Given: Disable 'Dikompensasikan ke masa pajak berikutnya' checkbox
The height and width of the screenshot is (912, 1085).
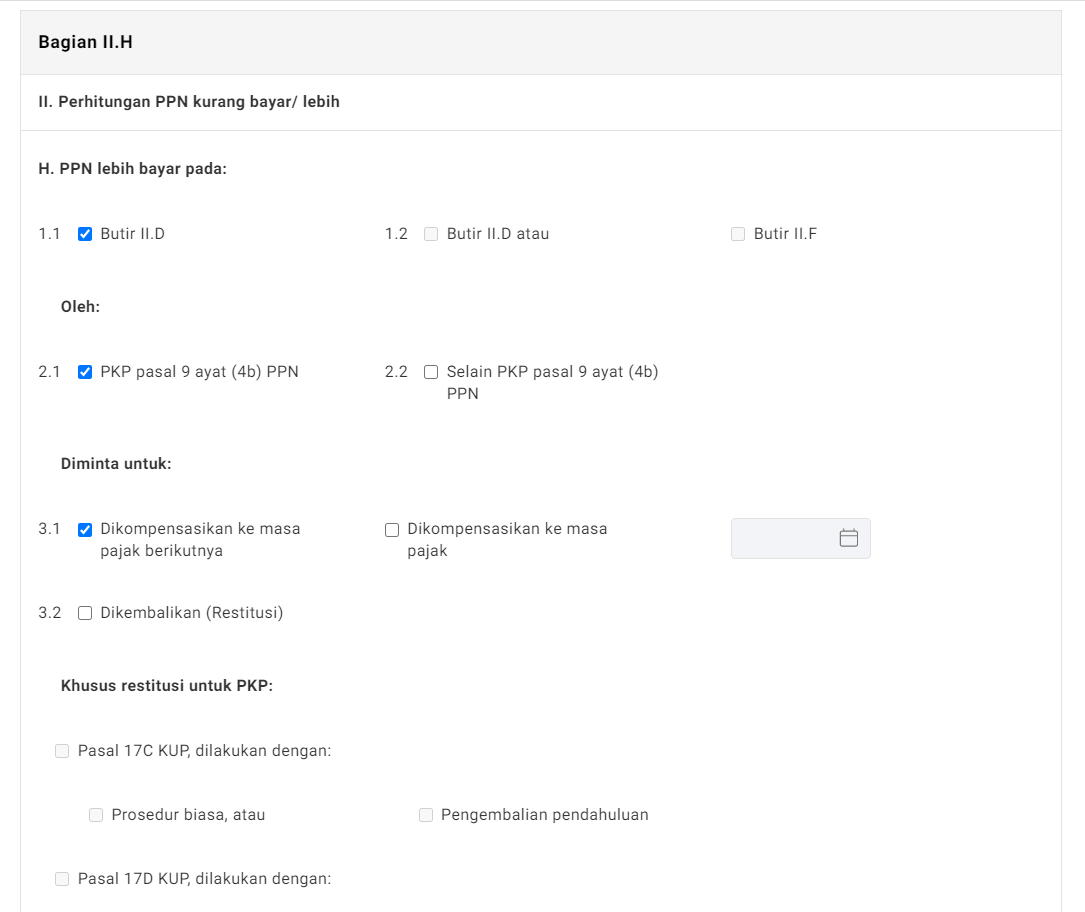Looking at the screenshot, I should point(85,530).
